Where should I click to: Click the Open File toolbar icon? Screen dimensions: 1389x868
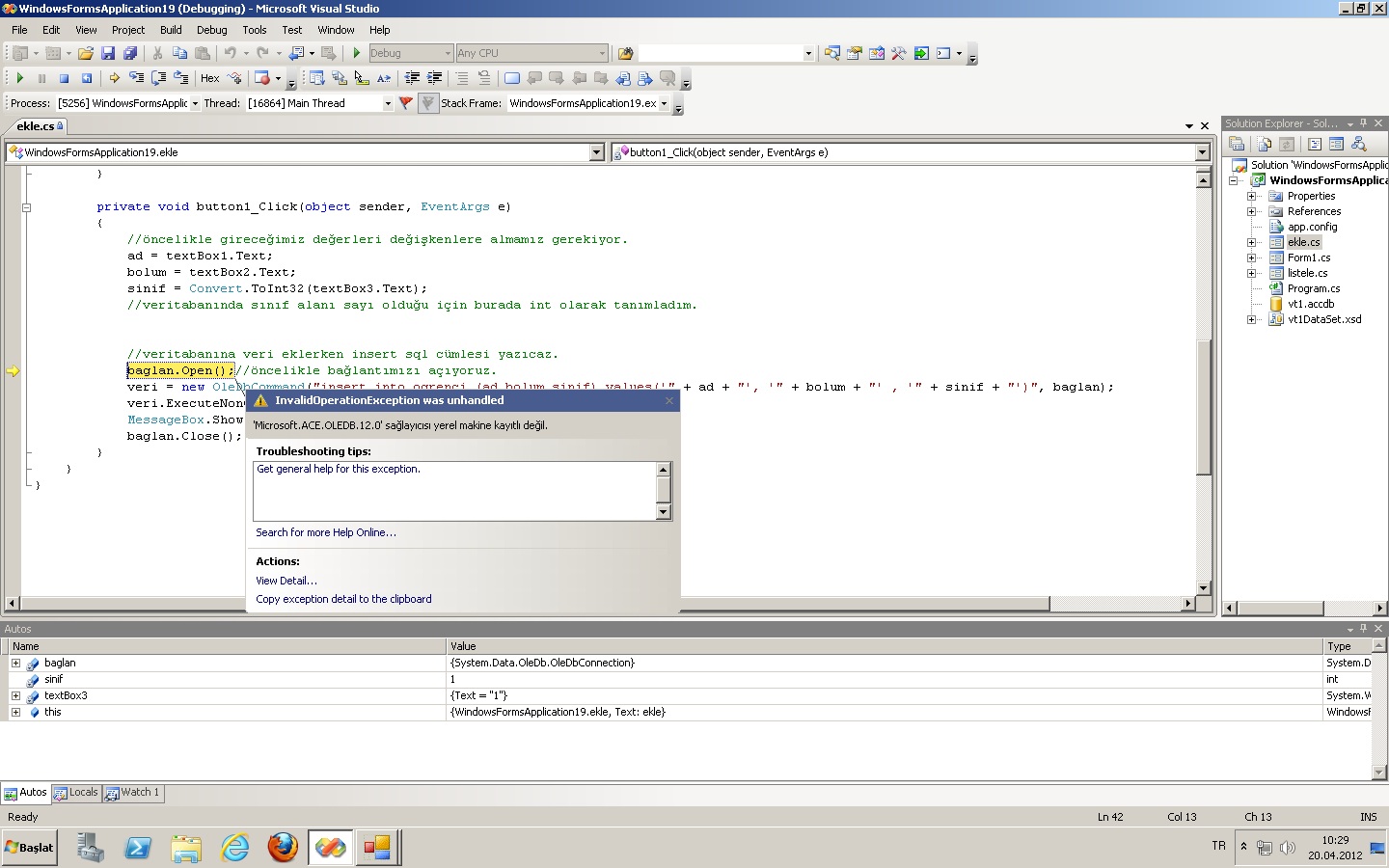86,53
